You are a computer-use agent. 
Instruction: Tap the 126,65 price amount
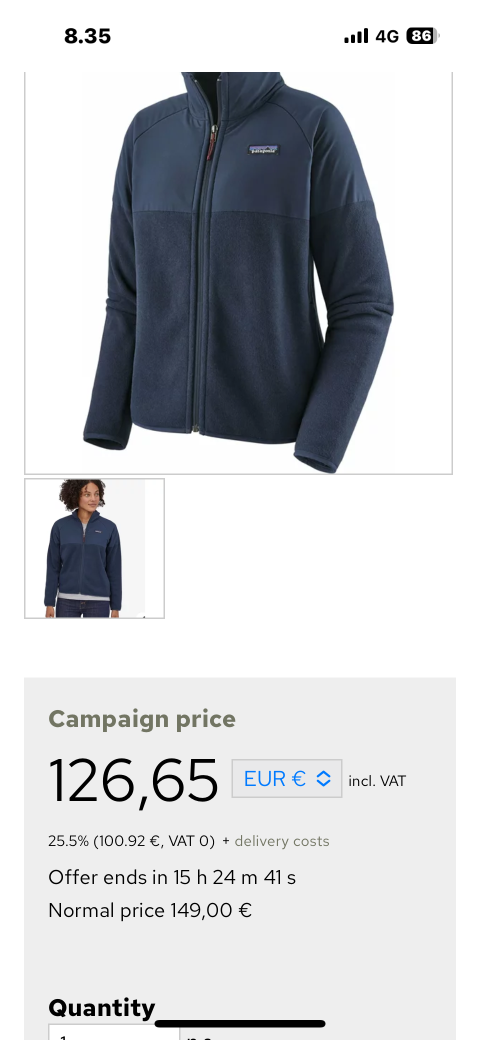[x=133, y=781]
